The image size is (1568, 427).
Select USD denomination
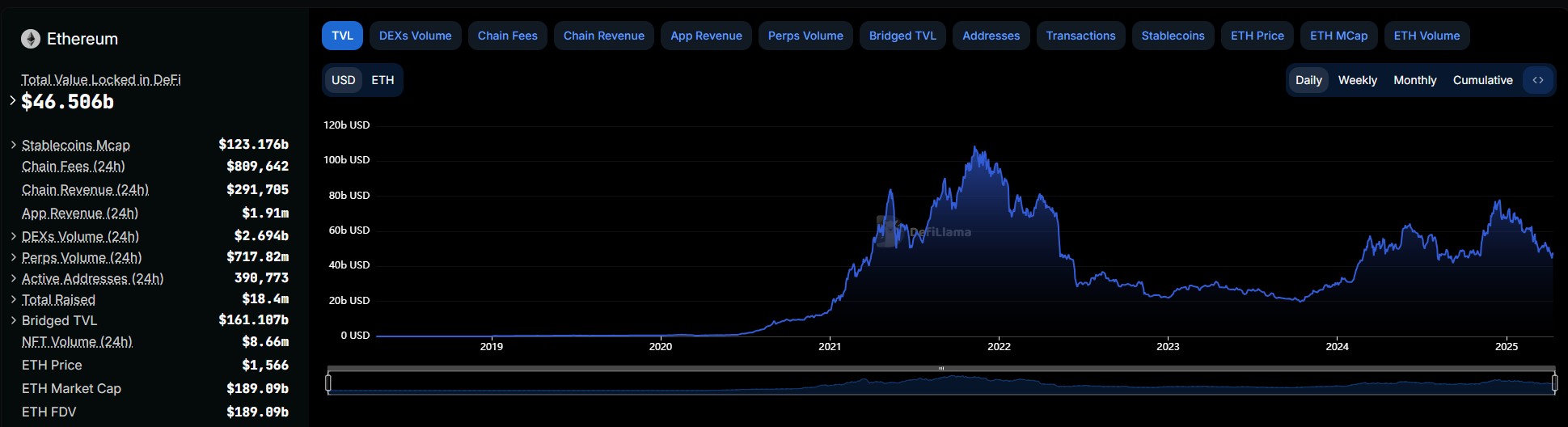(344, 80)
